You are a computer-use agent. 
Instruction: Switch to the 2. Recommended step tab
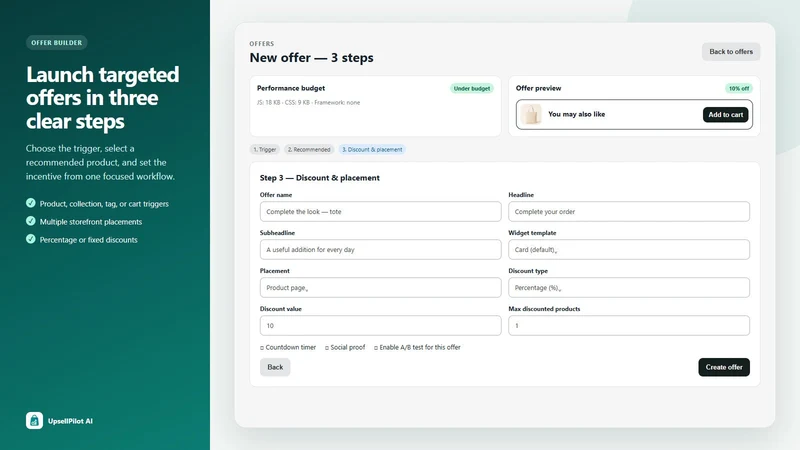click(x=309, y=149)
